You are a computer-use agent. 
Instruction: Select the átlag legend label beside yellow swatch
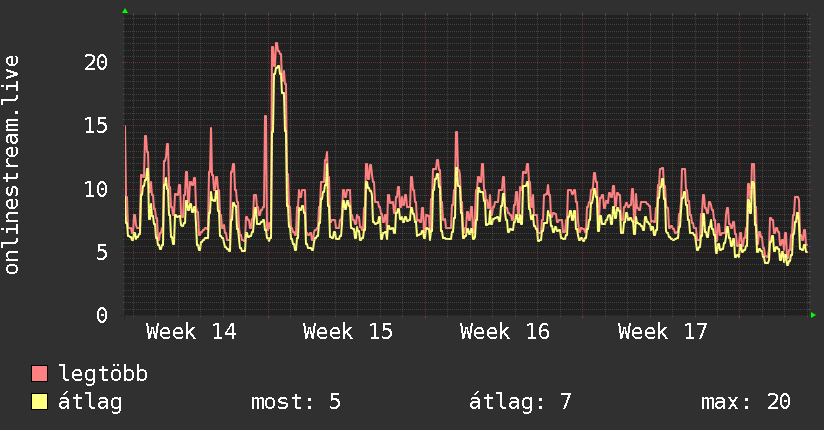pyautogui.click(x=90, y=402)
